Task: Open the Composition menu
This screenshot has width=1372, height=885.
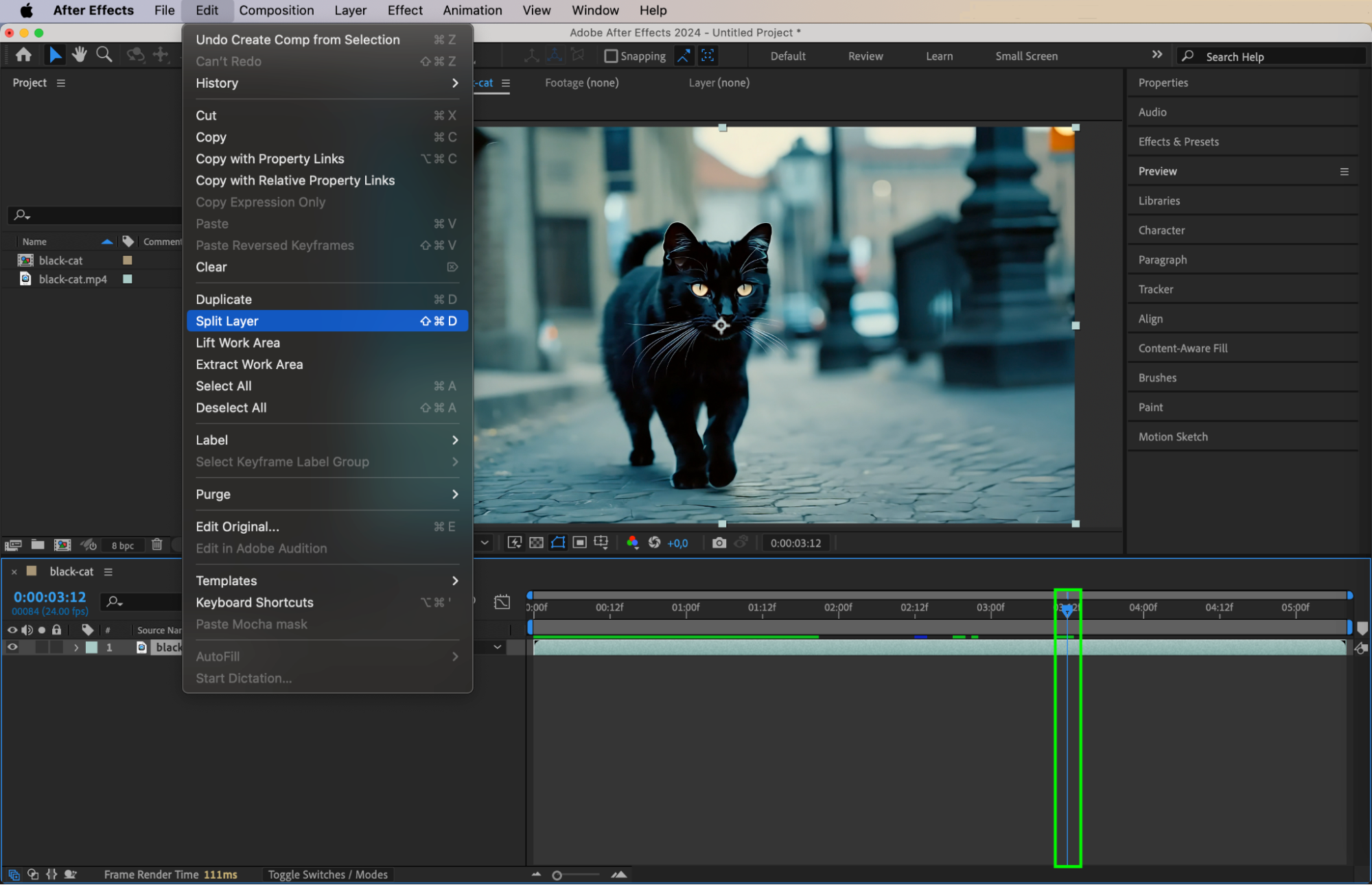Action: pyautogui.click(x=276, y=10)
